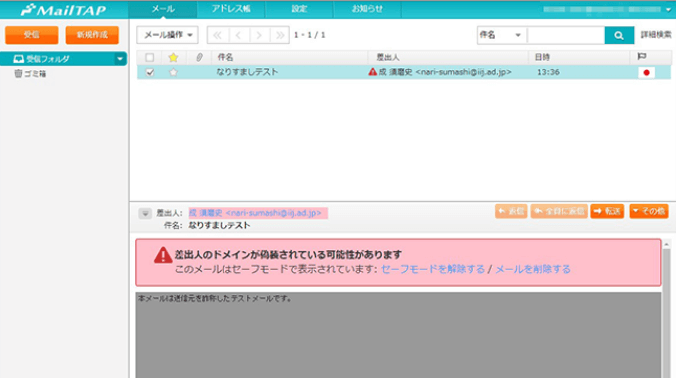This screenshot has width=676, height=378.
Task: Sort by 件名 column header
Action: coord(289,57)
